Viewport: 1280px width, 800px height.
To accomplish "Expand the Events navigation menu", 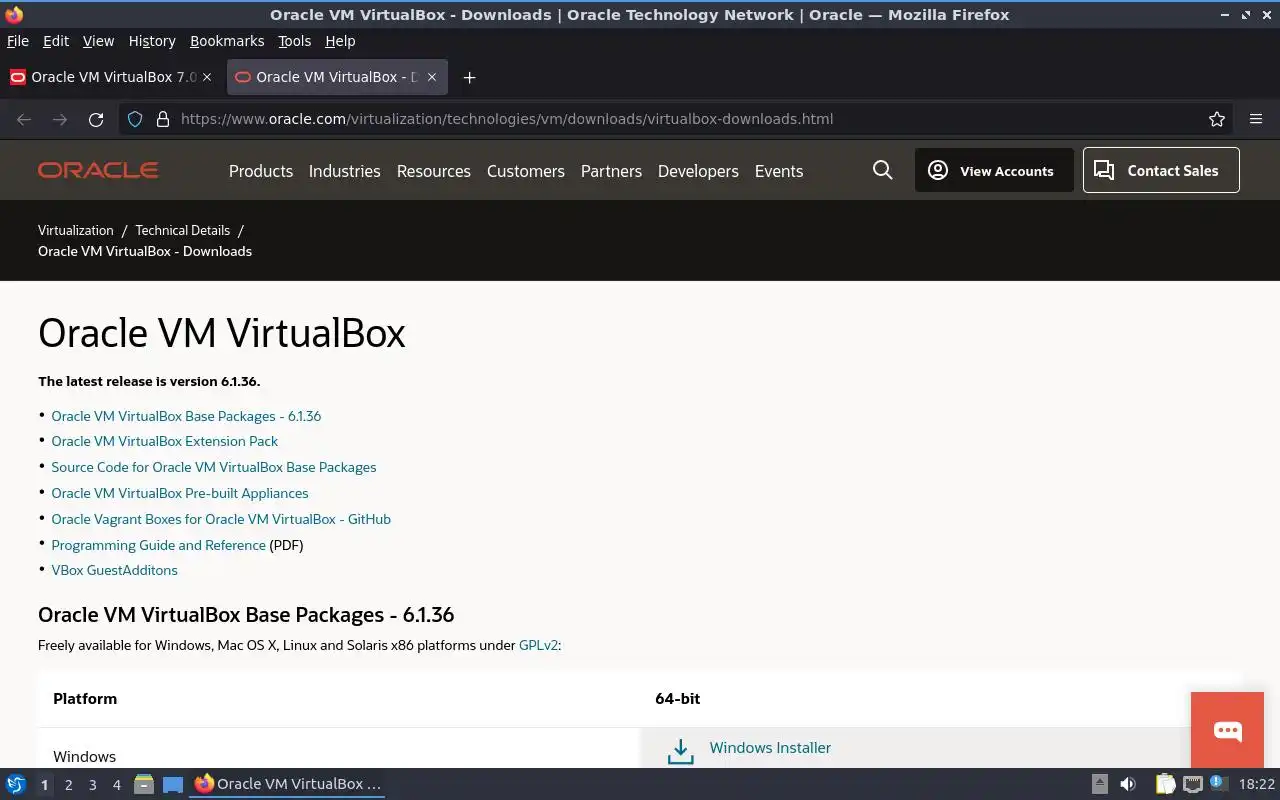I will 779,171.
